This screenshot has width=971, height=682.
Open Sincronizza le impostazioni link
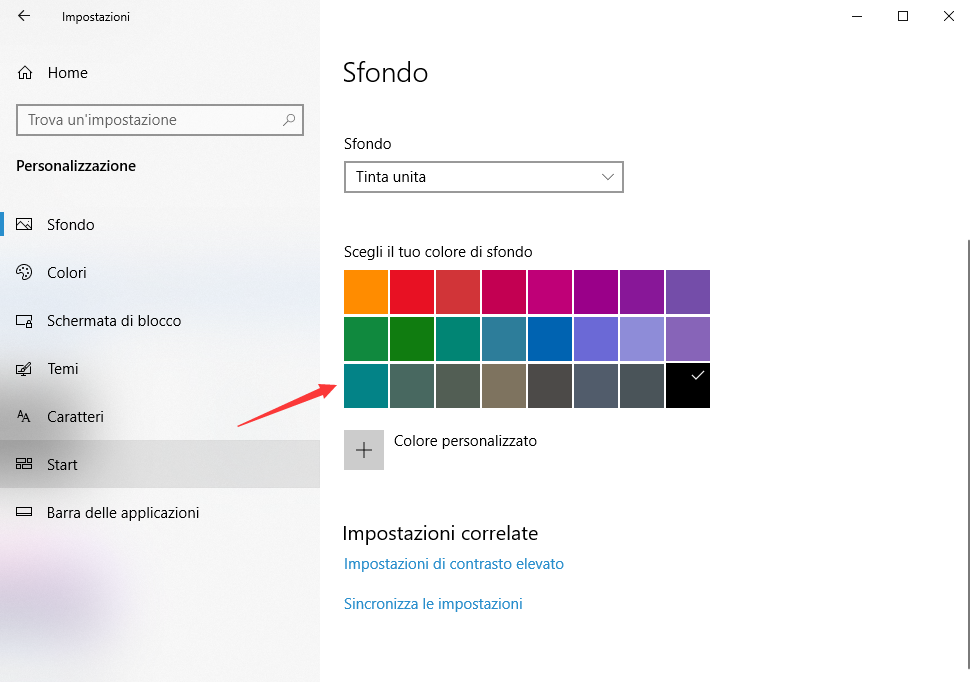tap(433, 603)
